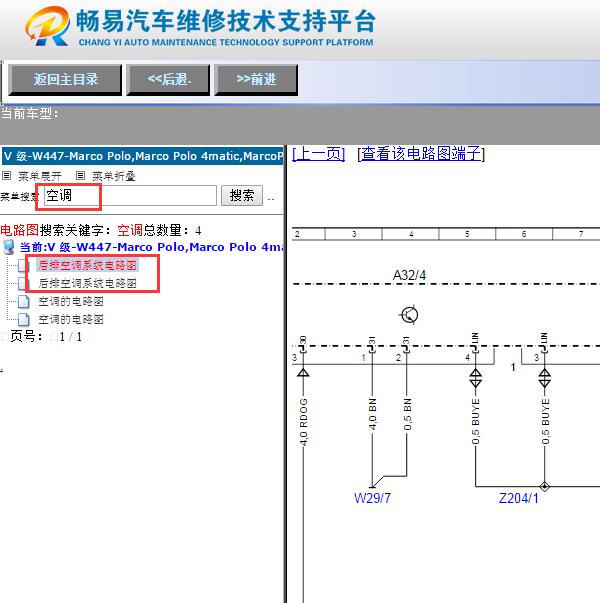Click column 4 in the diagram ruler
Screen dimensions: 600x603
[411, 234]
